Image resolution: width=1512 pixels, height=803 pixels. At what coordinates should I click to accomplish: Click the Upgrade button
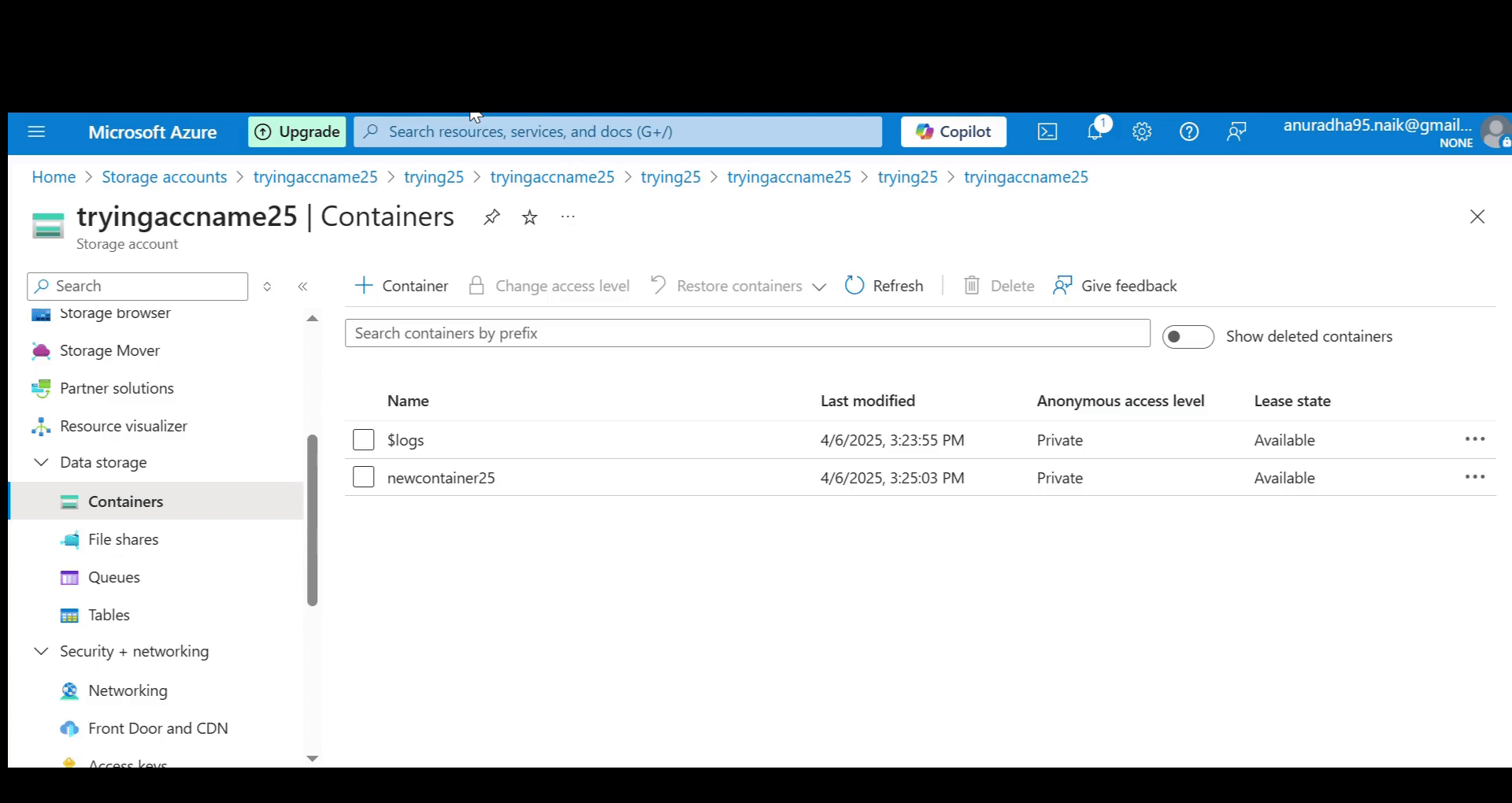point(298,132)
